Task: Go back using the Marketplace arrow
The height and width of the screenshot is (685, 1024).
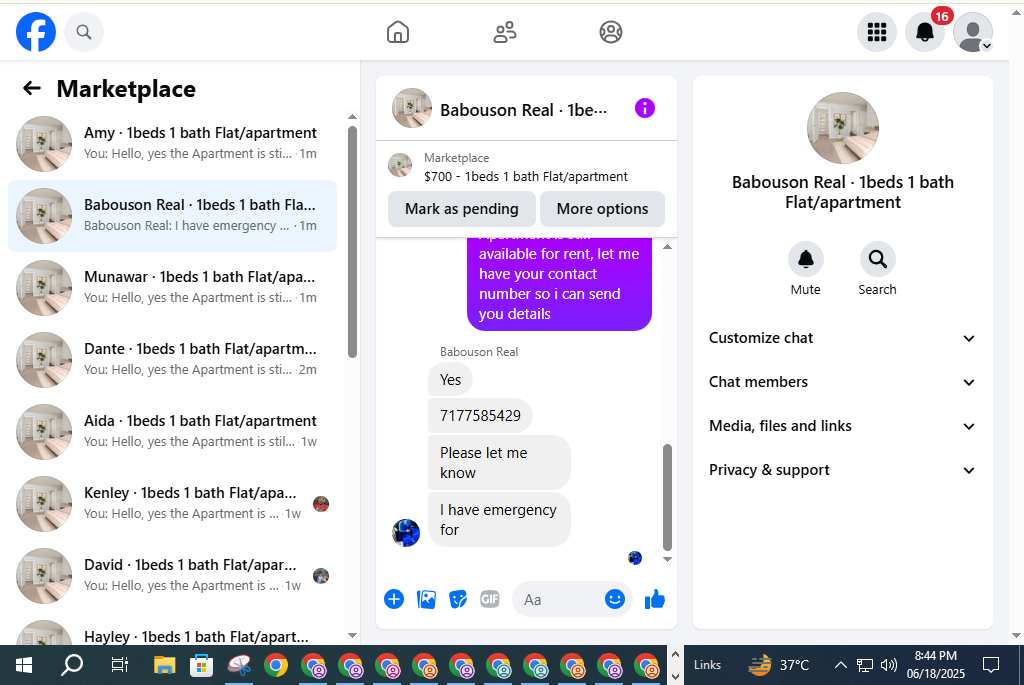Action: (x=31, y=88)
